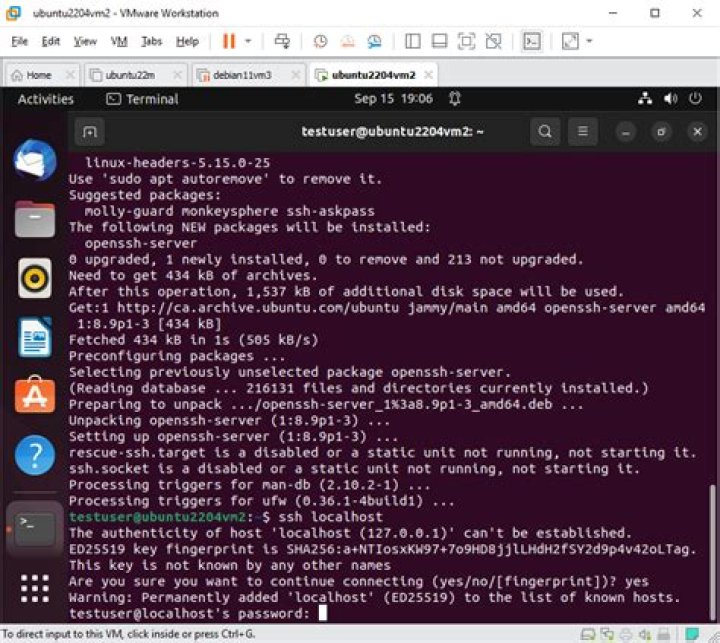Toggle the VMware library sidebar icon

tap(412, 41)
